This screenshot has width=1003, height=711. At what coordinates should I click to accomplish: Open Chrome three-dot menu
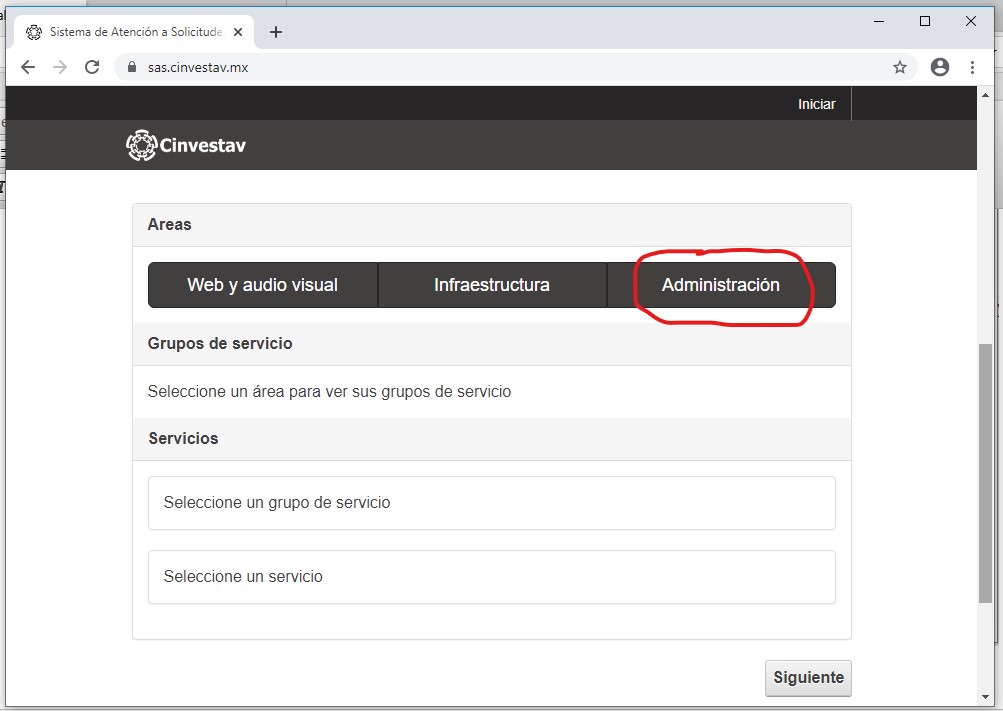(972, 67)
